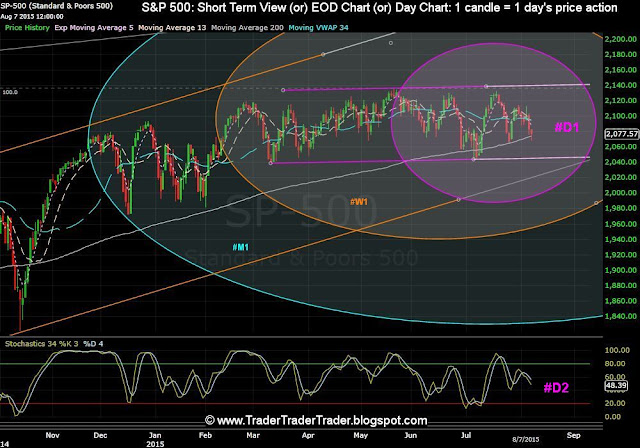The height and width of the screenshot is (448, 640).
Task: Click the Mar label on the time axis
Action: [x=253, y=435]
